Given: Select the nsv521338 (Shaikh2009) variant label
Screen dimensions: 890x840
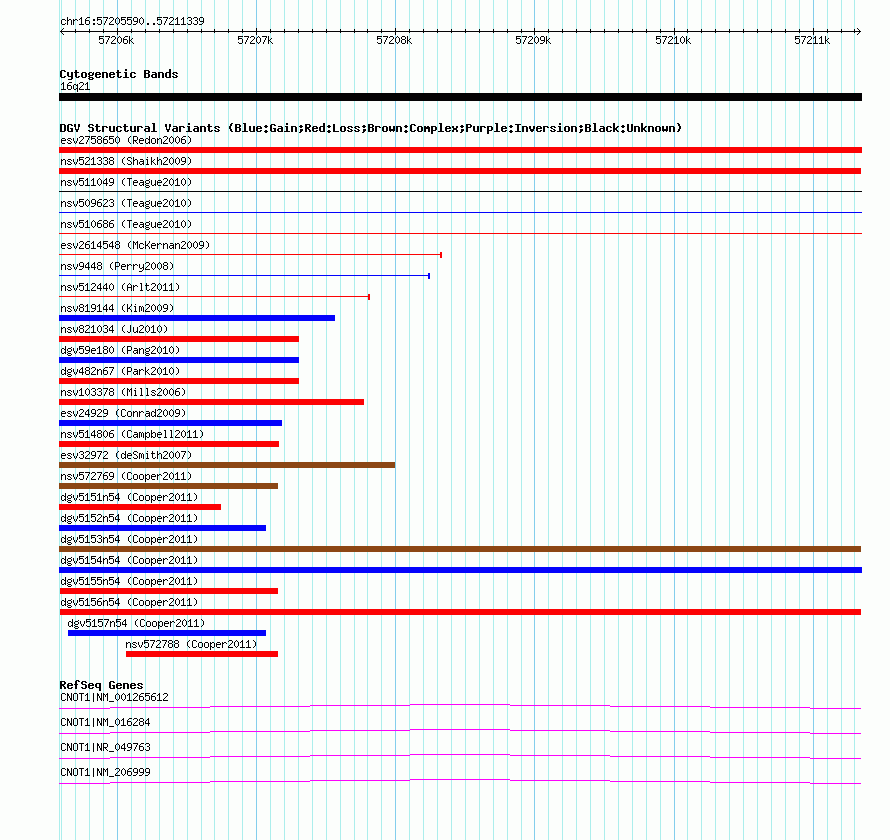Looking at the screenshot, I should (x=126, y=161).
